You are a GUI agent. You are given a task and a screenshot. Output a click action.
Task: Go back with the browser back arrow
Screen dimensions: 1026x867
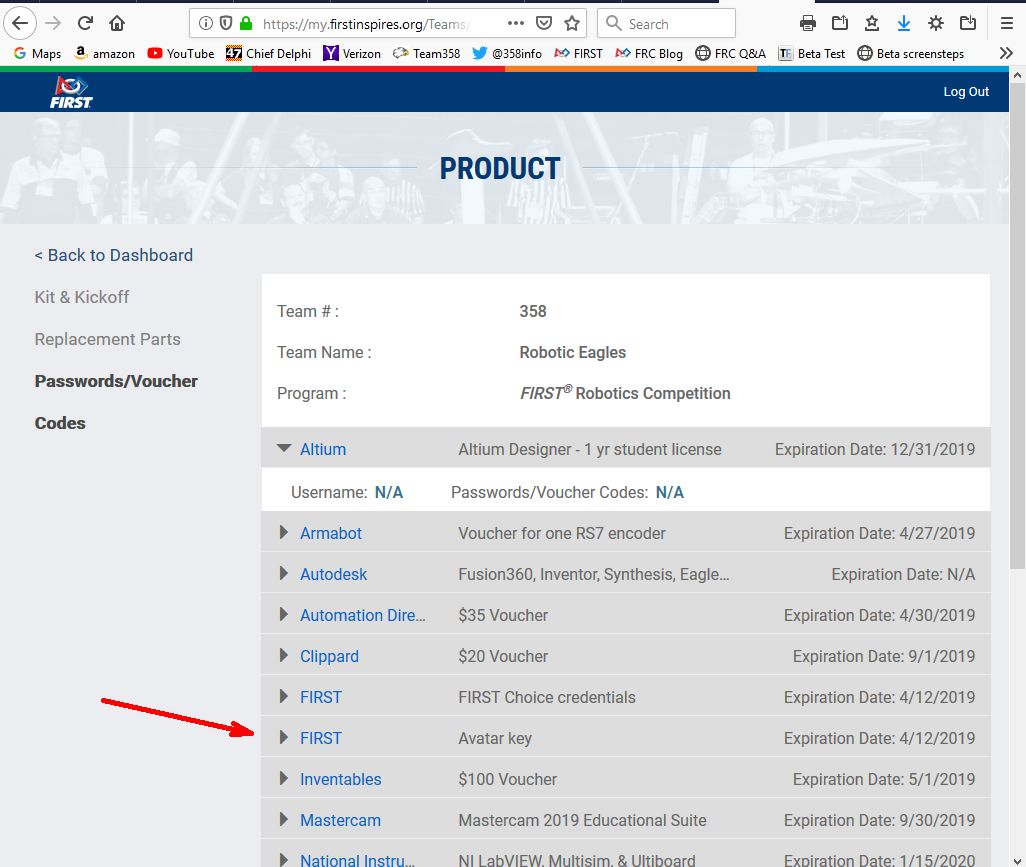point(20,24)
